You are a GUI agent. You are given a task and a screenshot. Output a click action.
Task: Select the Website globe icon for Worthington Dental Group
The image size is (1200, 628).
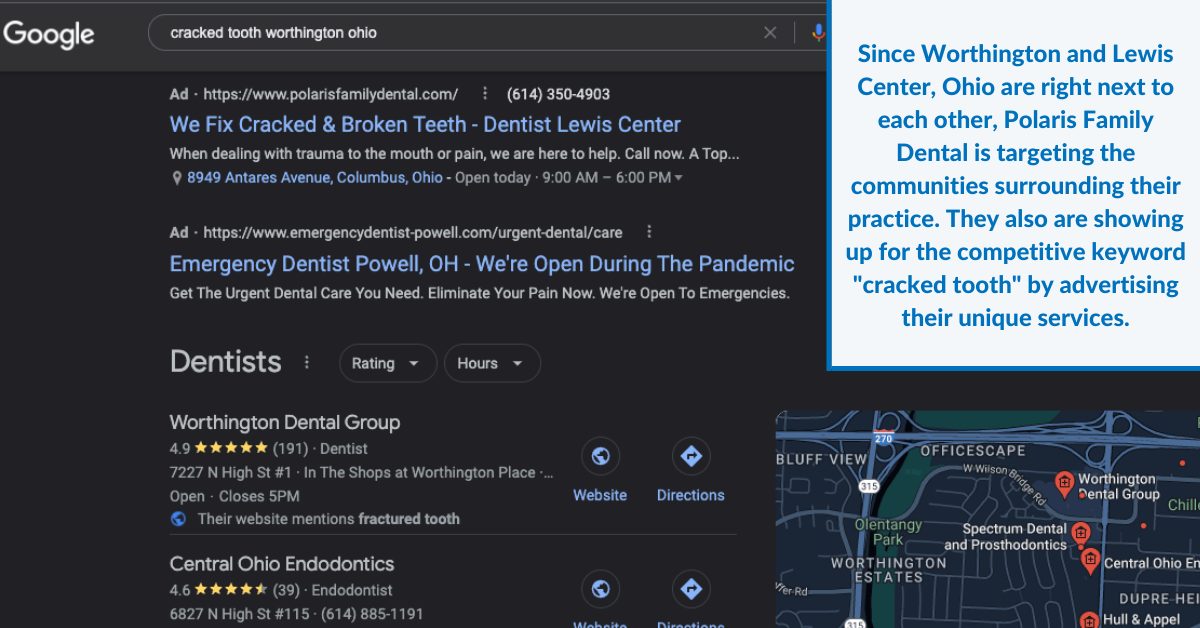(x=600, y=455)
